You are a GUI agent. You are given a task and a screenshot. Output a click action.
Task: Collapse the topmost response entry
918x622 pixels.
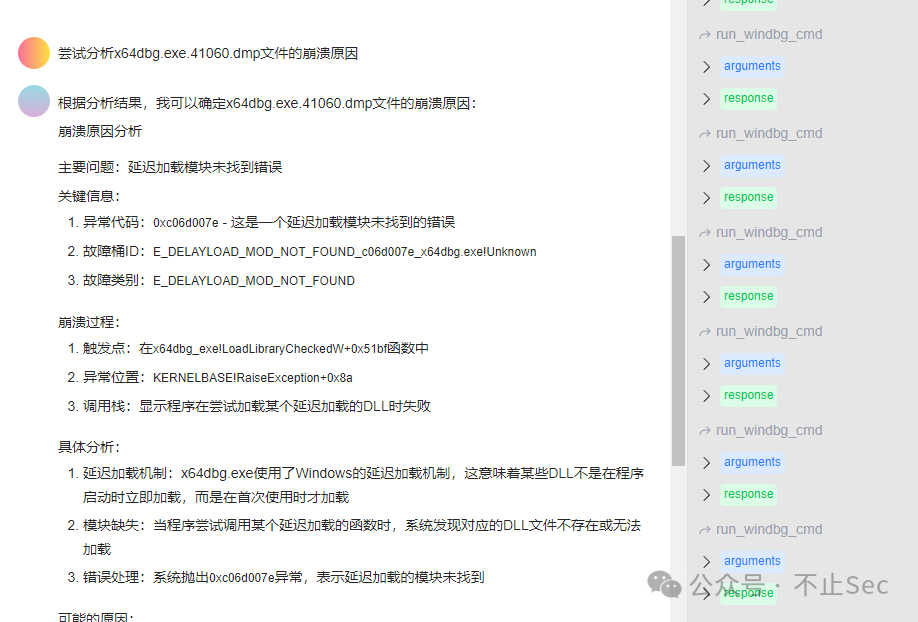click(707, 3)
